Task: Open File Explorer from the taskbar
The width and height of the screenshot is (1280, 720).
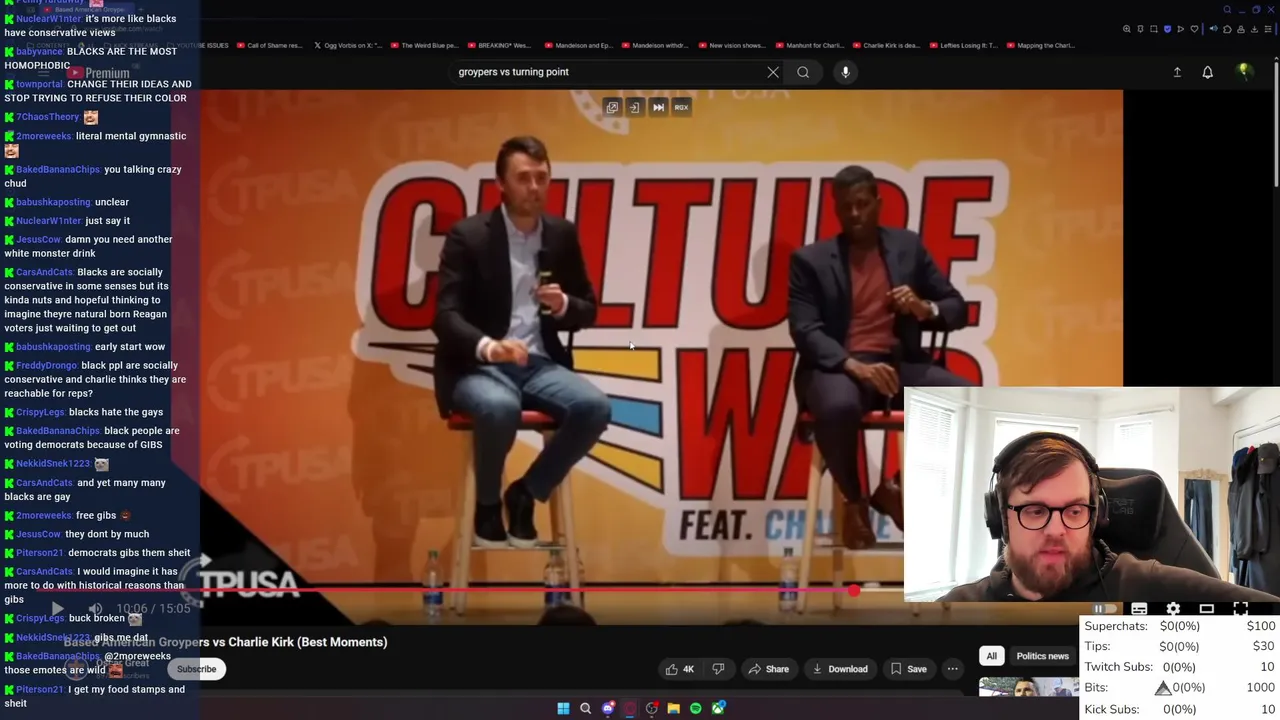Action: (x=673, y=708)
